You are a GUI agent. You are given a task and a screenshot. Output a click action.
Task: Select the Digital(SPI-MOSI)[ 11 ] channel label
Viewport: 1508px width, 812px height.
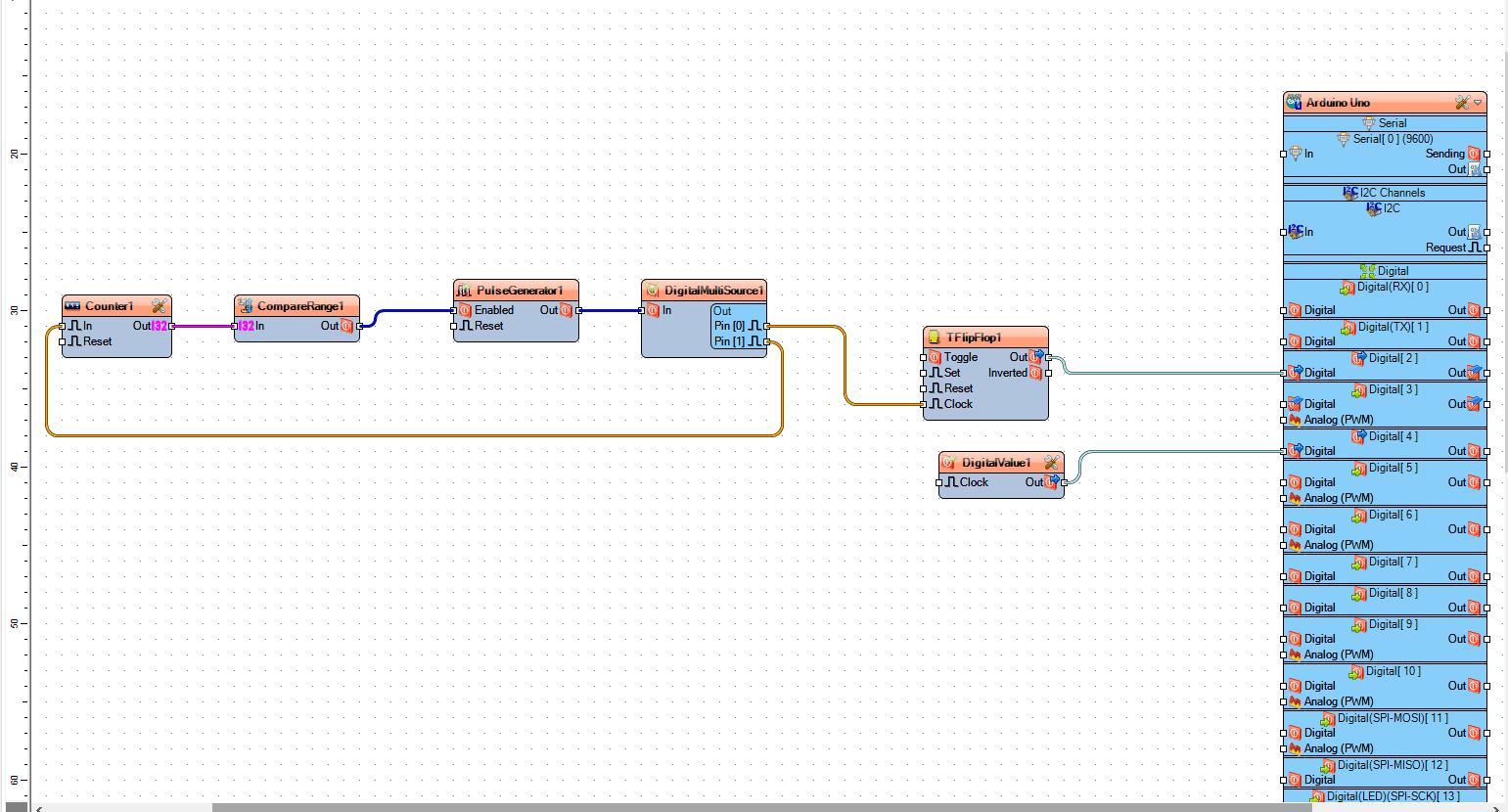[1394, 718]
